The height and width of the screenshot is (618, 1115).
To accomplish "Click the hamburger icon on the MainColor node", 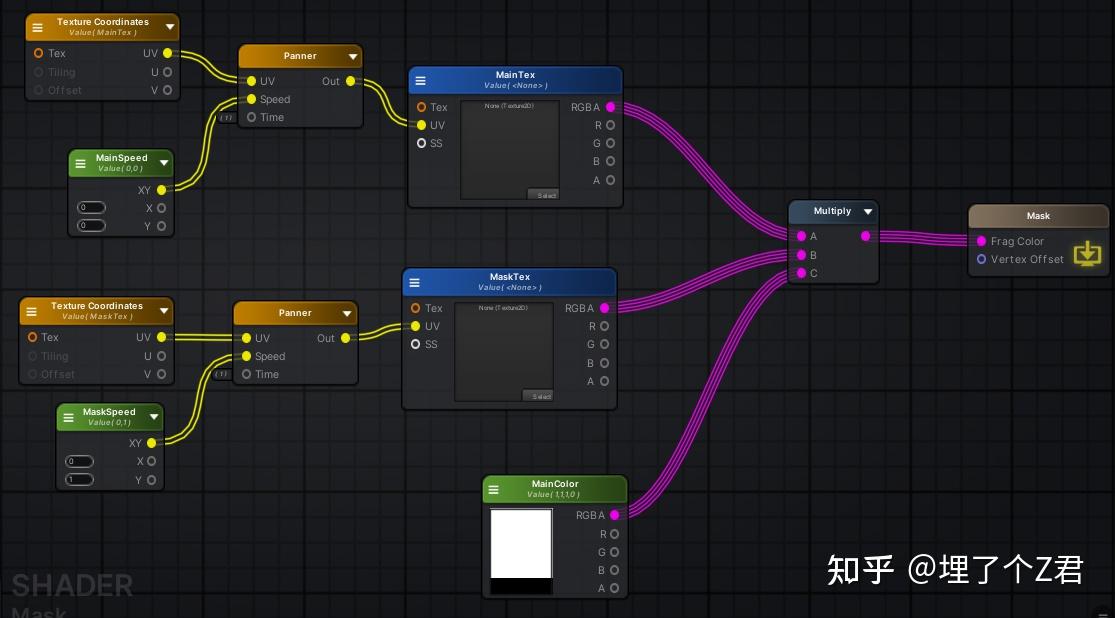I will pos(494,489).
